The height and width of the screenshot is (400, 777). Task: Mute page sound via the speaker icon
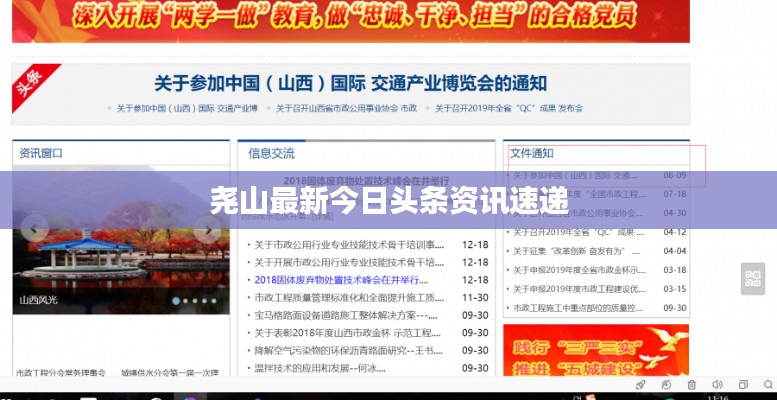point(717,385)
